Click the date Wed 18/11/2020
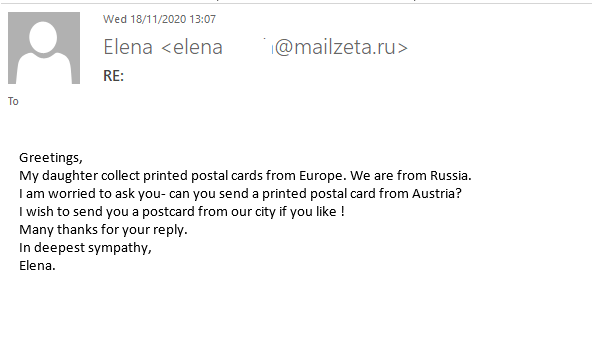The width and height of the screenshot is (592, 363). click(145, 19)
